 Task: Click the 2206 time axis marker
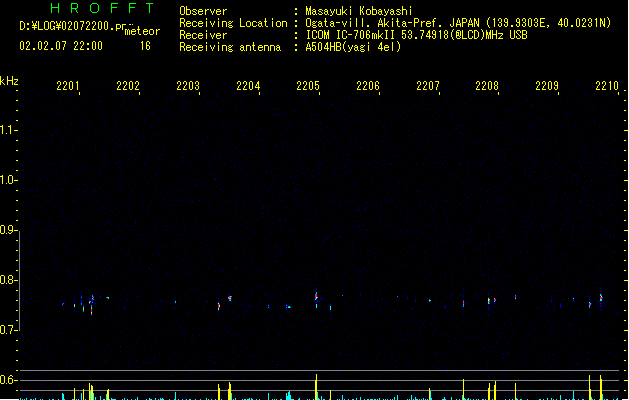[x=368, y=86]
